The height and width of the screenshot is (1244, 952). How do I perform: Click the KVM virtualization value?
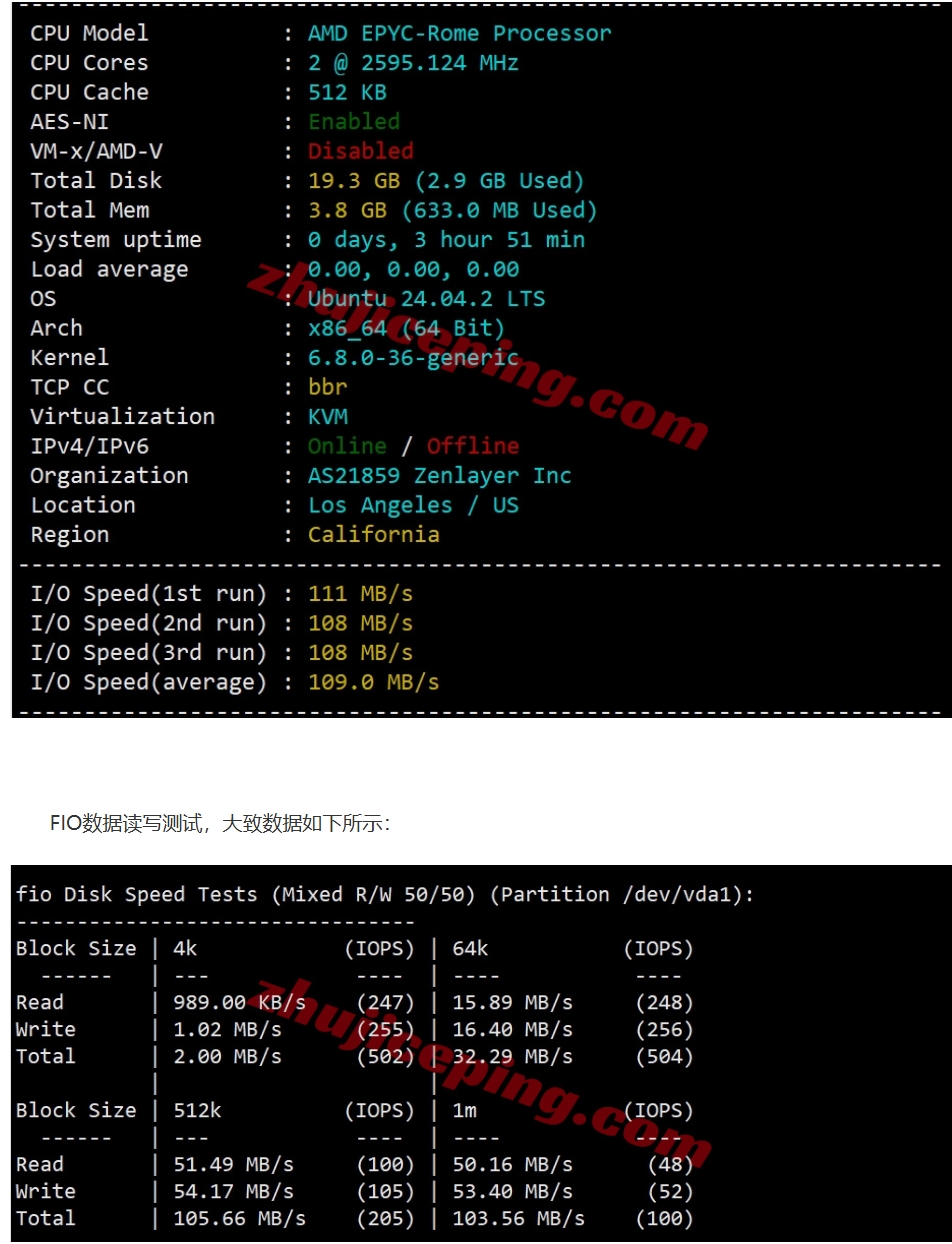[x=328, y=417]
